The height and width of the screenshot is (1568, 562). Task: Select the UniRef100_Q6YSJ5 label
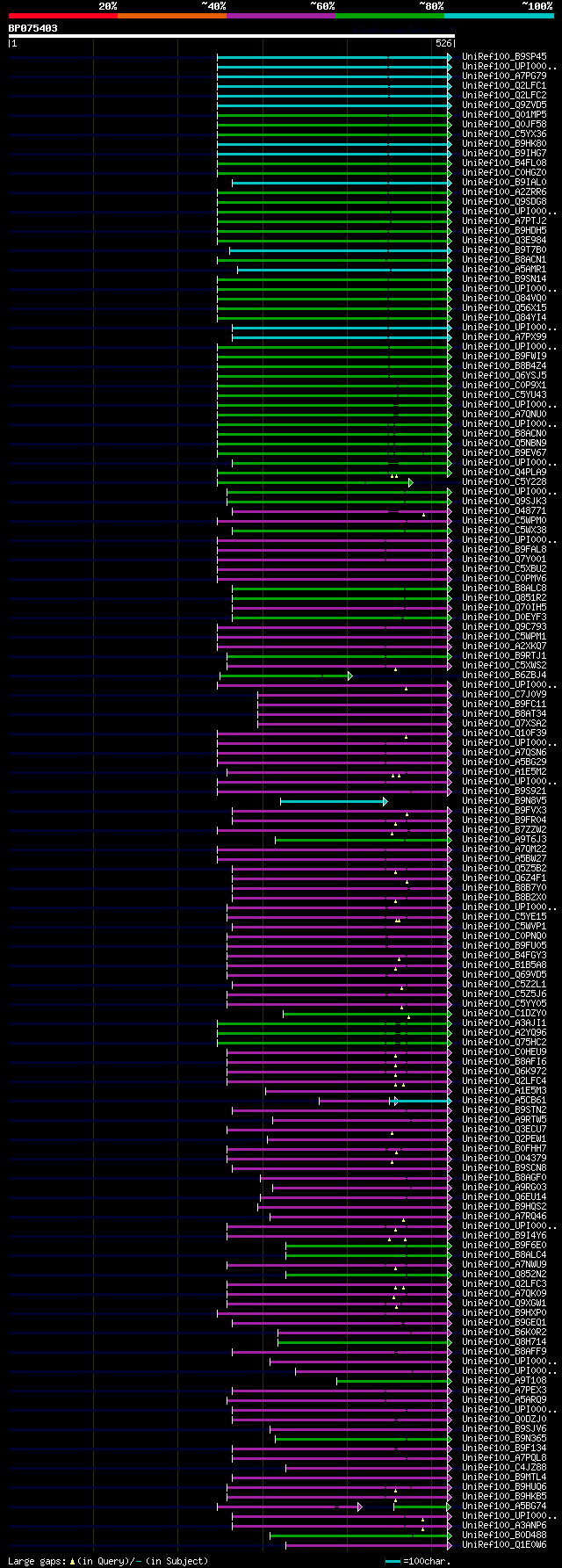(504, 375)
